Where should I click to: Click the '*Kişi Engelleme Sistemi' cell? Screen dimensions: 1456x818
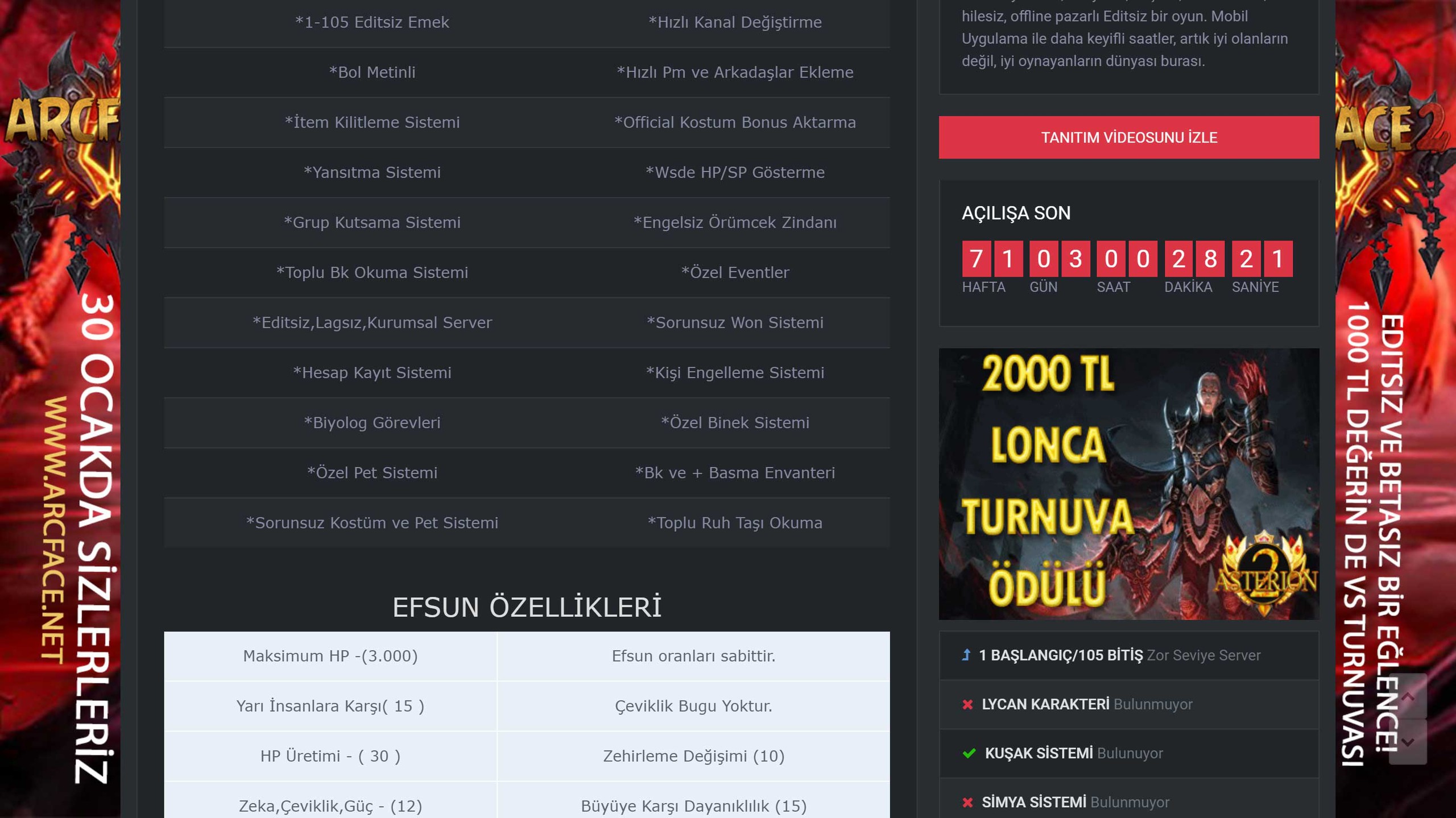coord(735,372)
